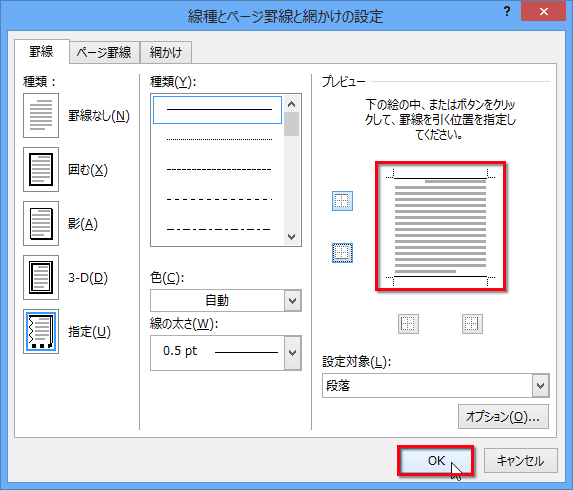This screenshot has height=490, width=573.
Task: Select the solid line style in the list
Action: click(x=217, y=110)
